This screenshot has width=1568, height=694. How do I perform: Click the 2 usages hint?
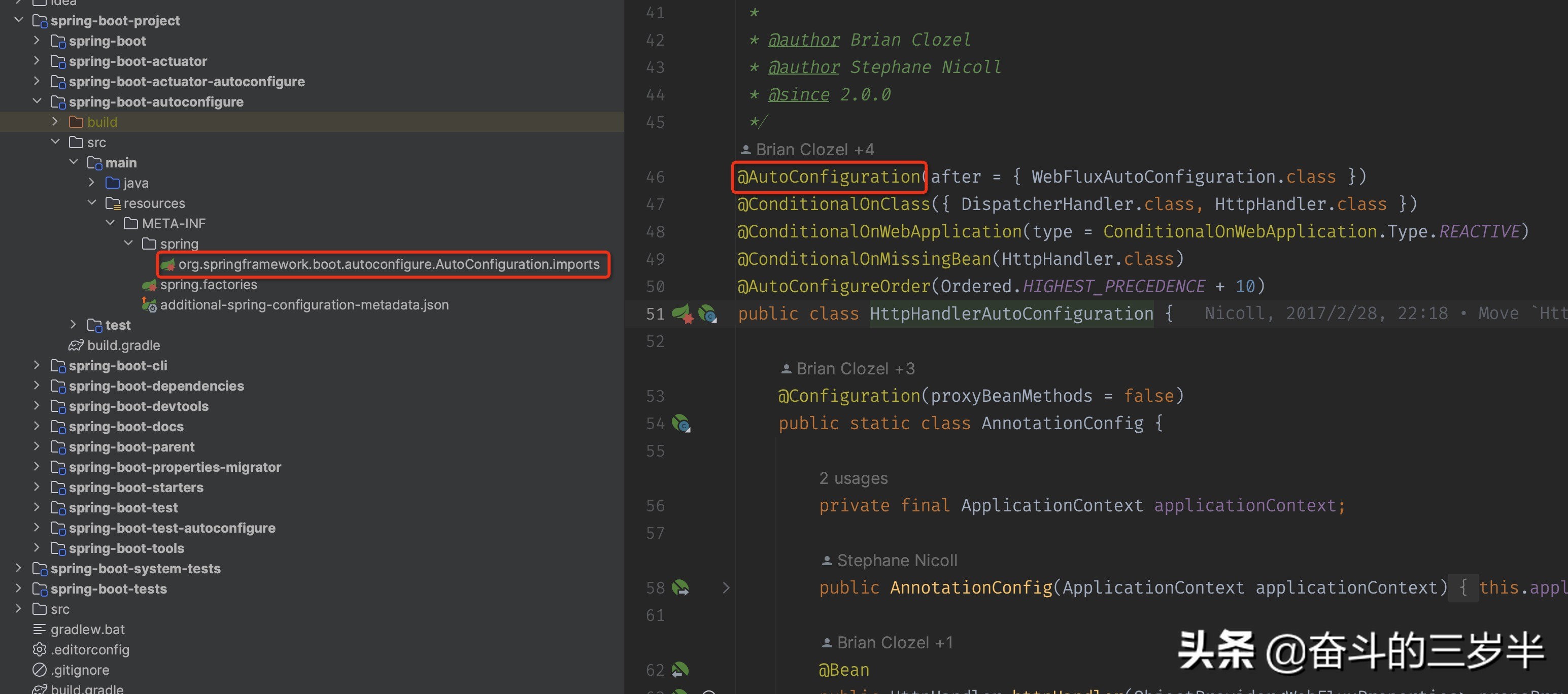854,478
